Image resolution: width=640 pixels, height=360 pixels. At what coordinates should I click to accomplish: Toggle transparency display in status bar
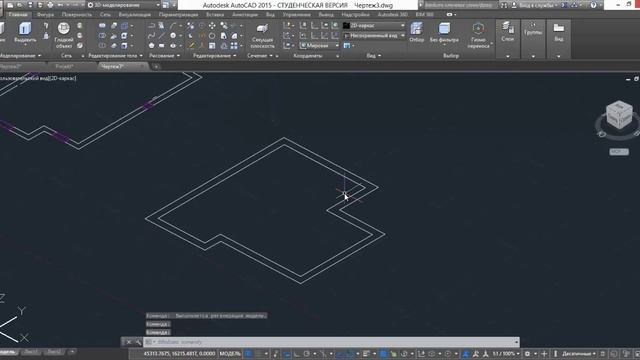pos(383,354)
